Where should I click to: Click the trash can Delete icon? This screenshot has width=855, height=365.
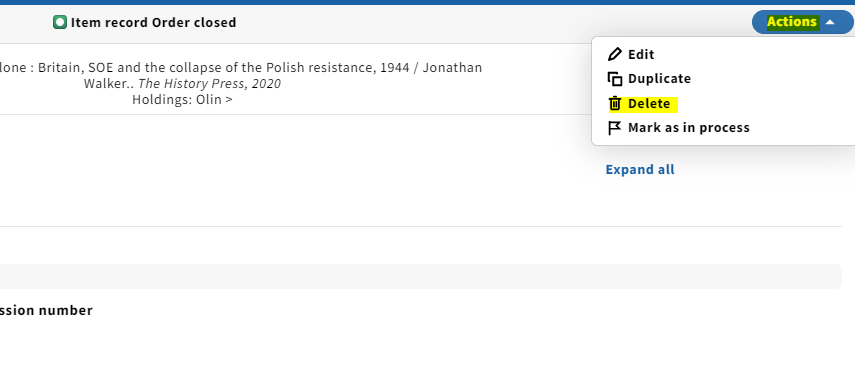point(615,104)
